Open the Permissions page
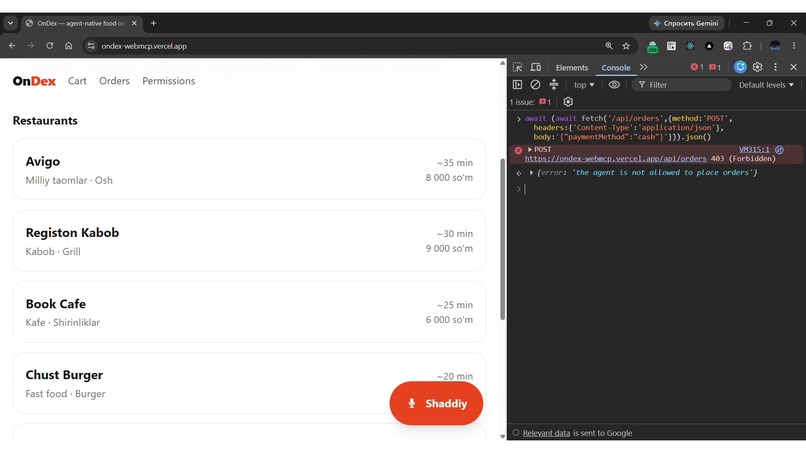 click(x=169, y=81)
